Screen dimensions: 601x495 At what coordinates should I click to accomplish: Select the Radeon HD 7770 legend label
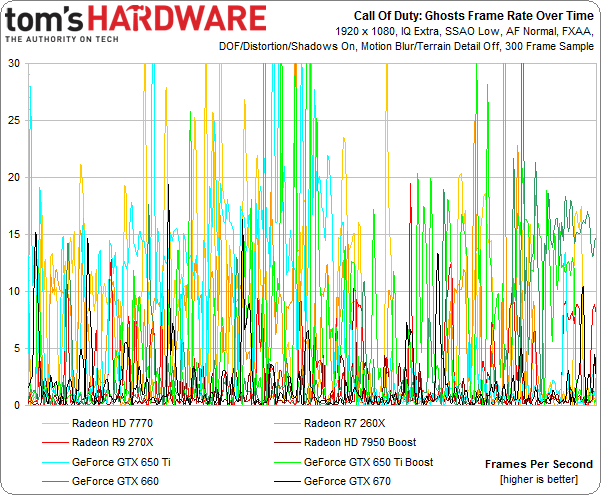point(112,423)
